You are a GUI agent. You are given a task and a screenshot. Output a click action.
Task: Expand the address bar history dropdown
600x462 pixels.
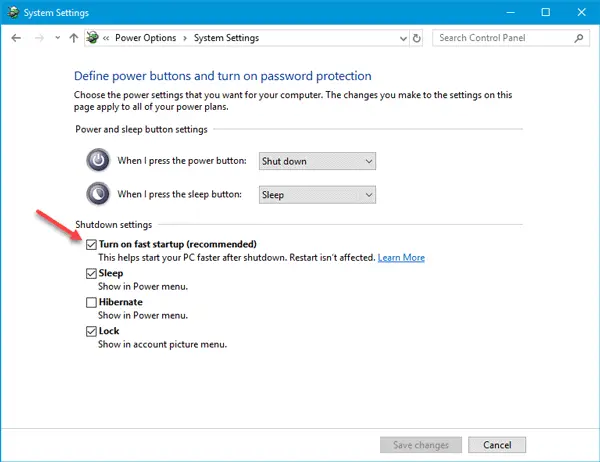point(403,38)
